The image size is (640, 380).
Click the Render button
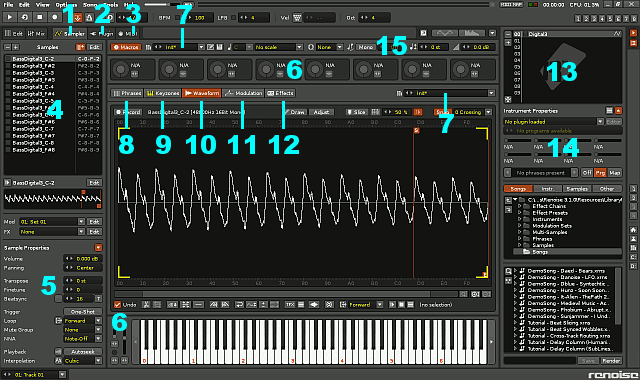tap(611, 360)
